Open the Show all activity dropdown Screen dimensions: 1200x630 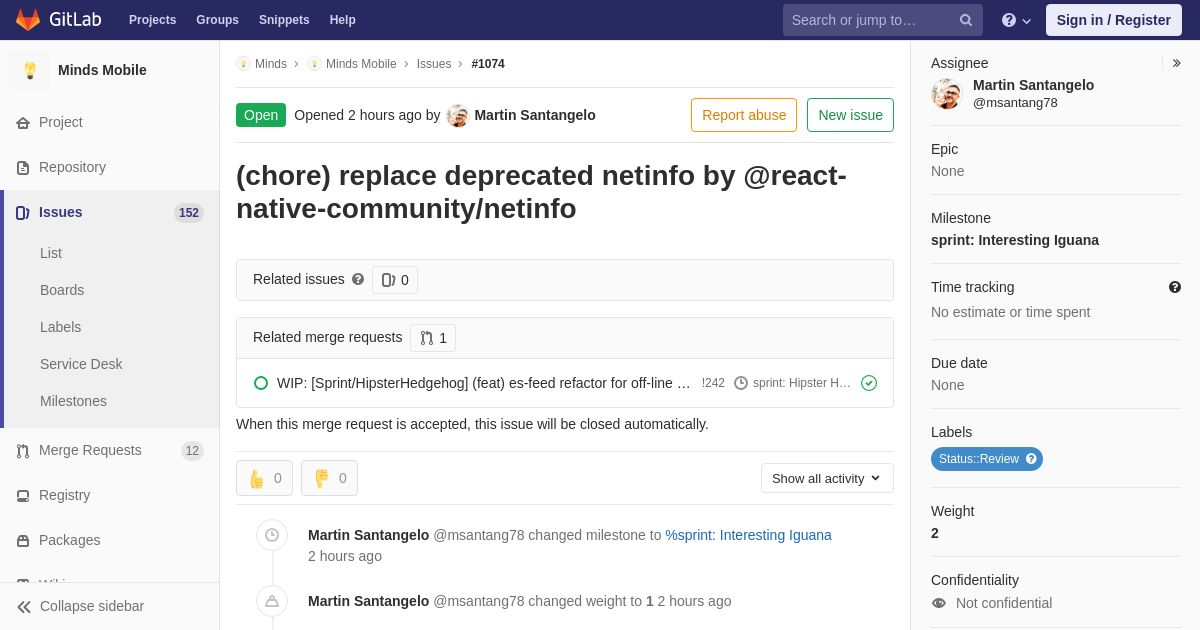click(x=827, y=478)
